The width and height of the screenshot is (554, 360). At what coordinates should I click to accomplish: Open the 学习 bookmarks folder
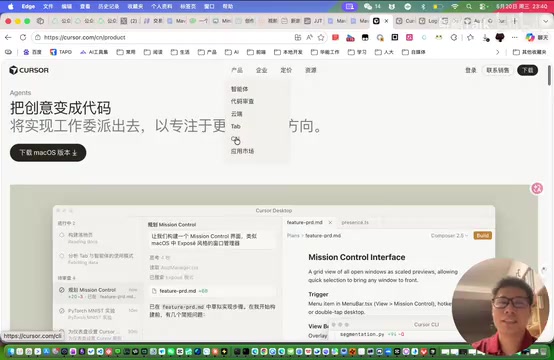coord(357,52)
